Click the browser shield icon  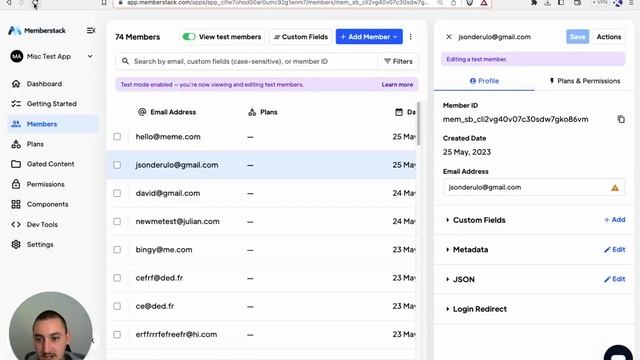pos(470,3)
